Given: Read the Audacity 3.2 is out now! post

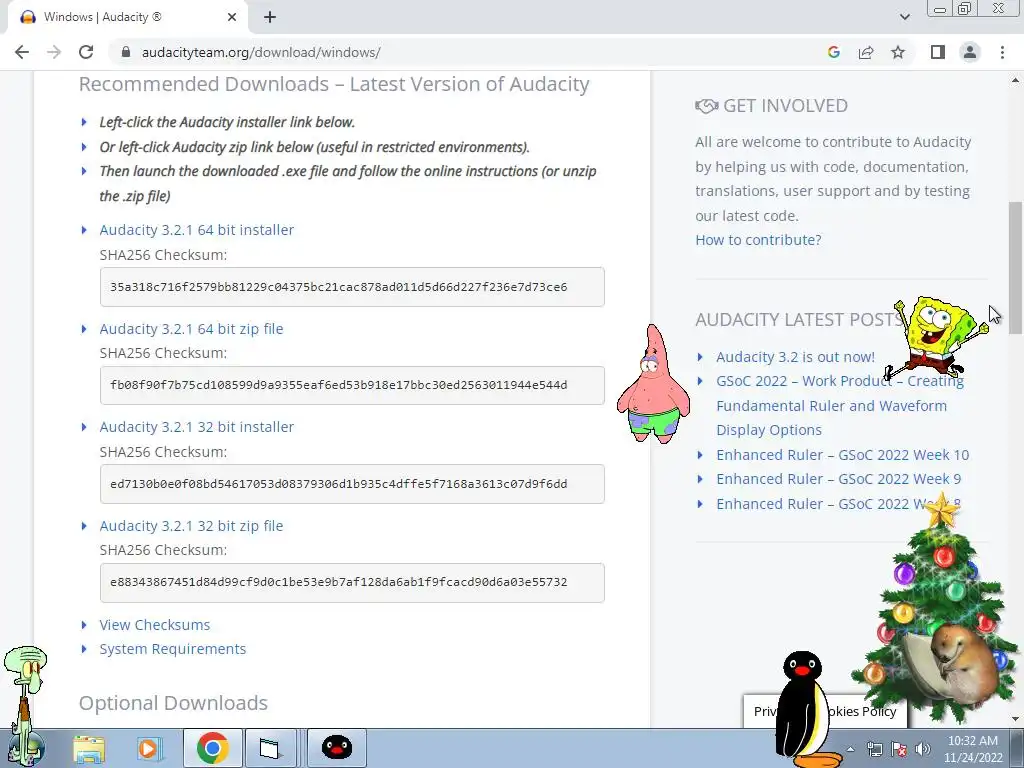Looking at the screenshot, I should click(795, 357).
